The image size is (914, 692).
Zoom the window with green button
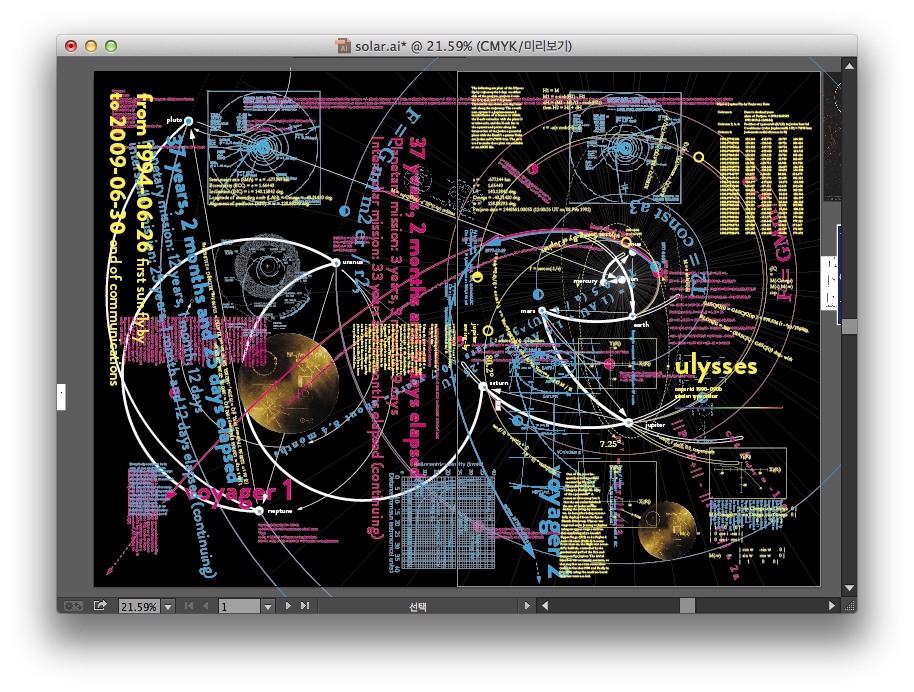point(111,46)
